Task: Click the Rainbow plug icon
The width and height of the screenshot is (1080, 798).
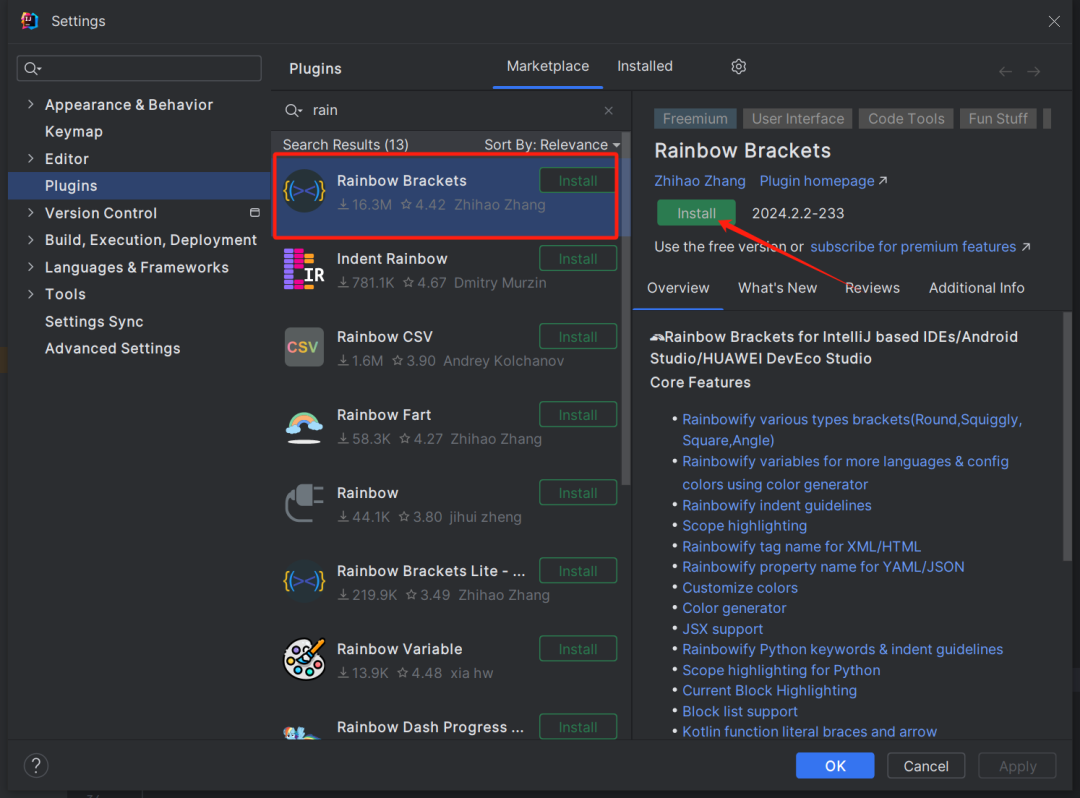Action: tap(304, 503)
